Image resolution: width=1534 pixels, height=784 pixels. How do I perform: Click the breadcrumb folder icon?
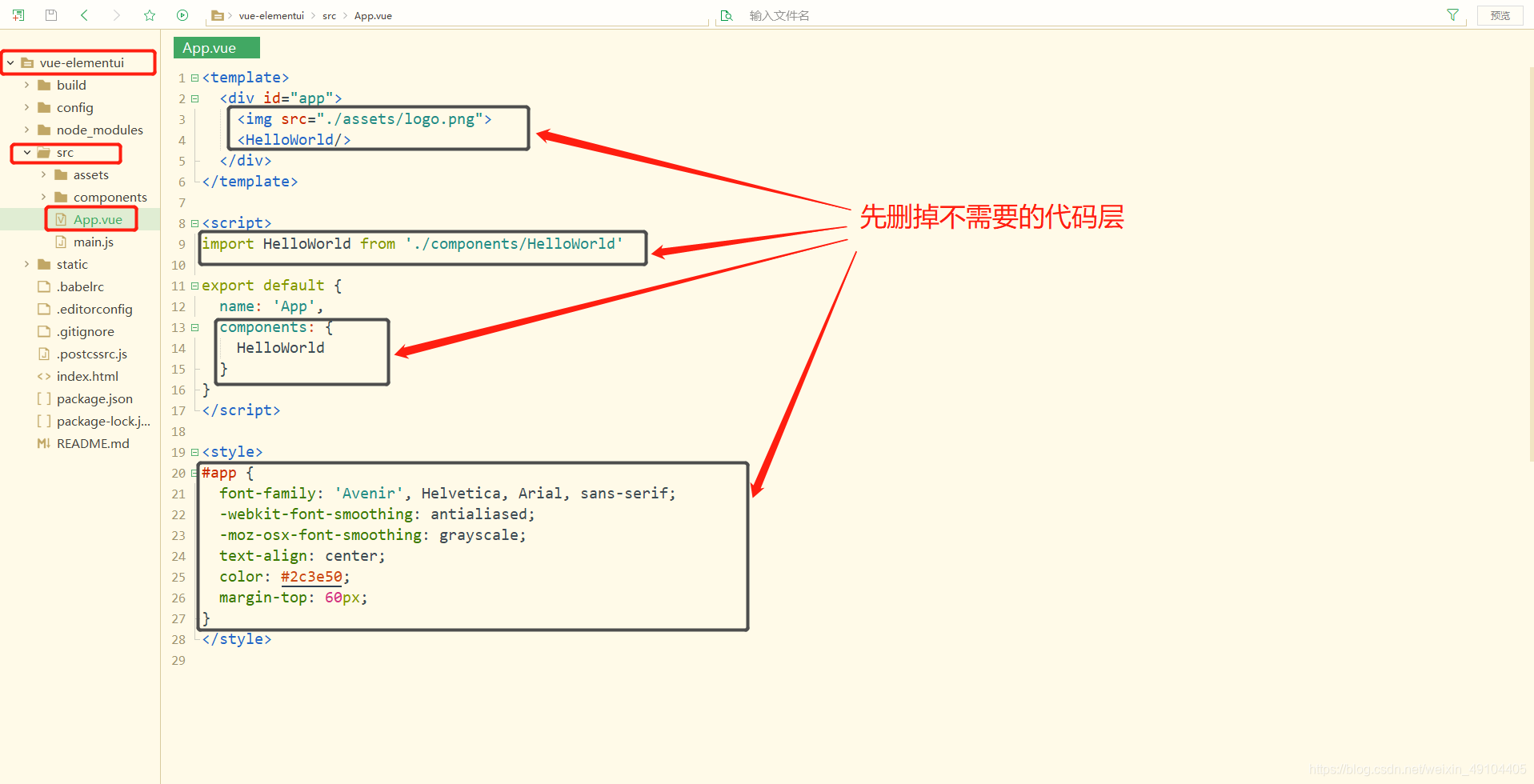[217, 15]
